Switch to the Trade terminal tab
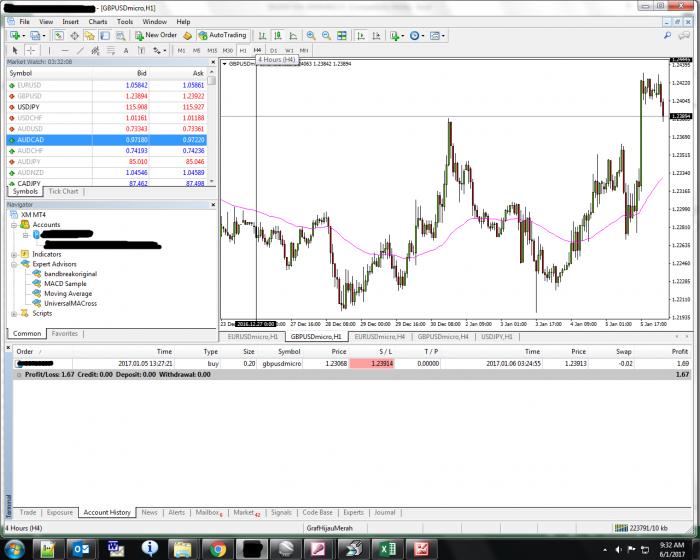Screen dimensions: 700x560 [28, 512]
